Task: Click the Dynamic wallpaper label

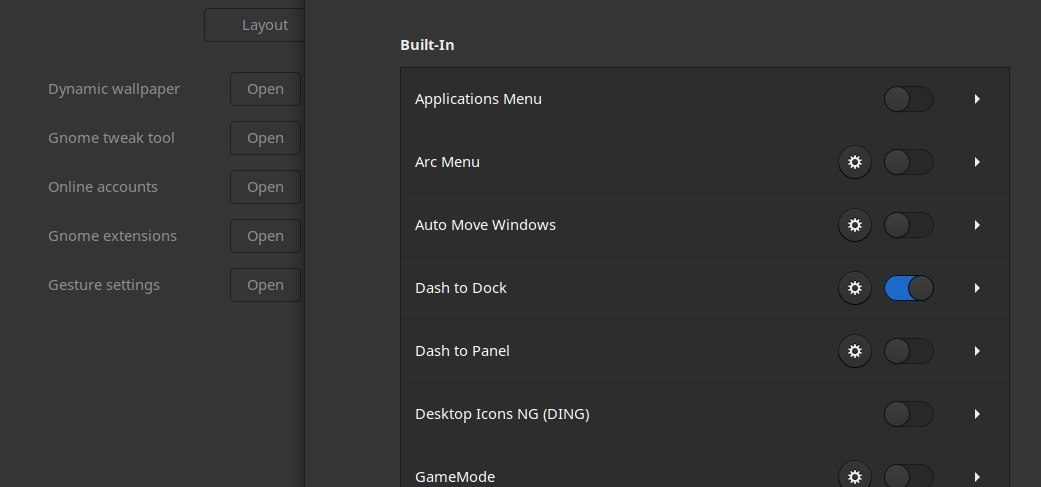Action: point(114,89)
